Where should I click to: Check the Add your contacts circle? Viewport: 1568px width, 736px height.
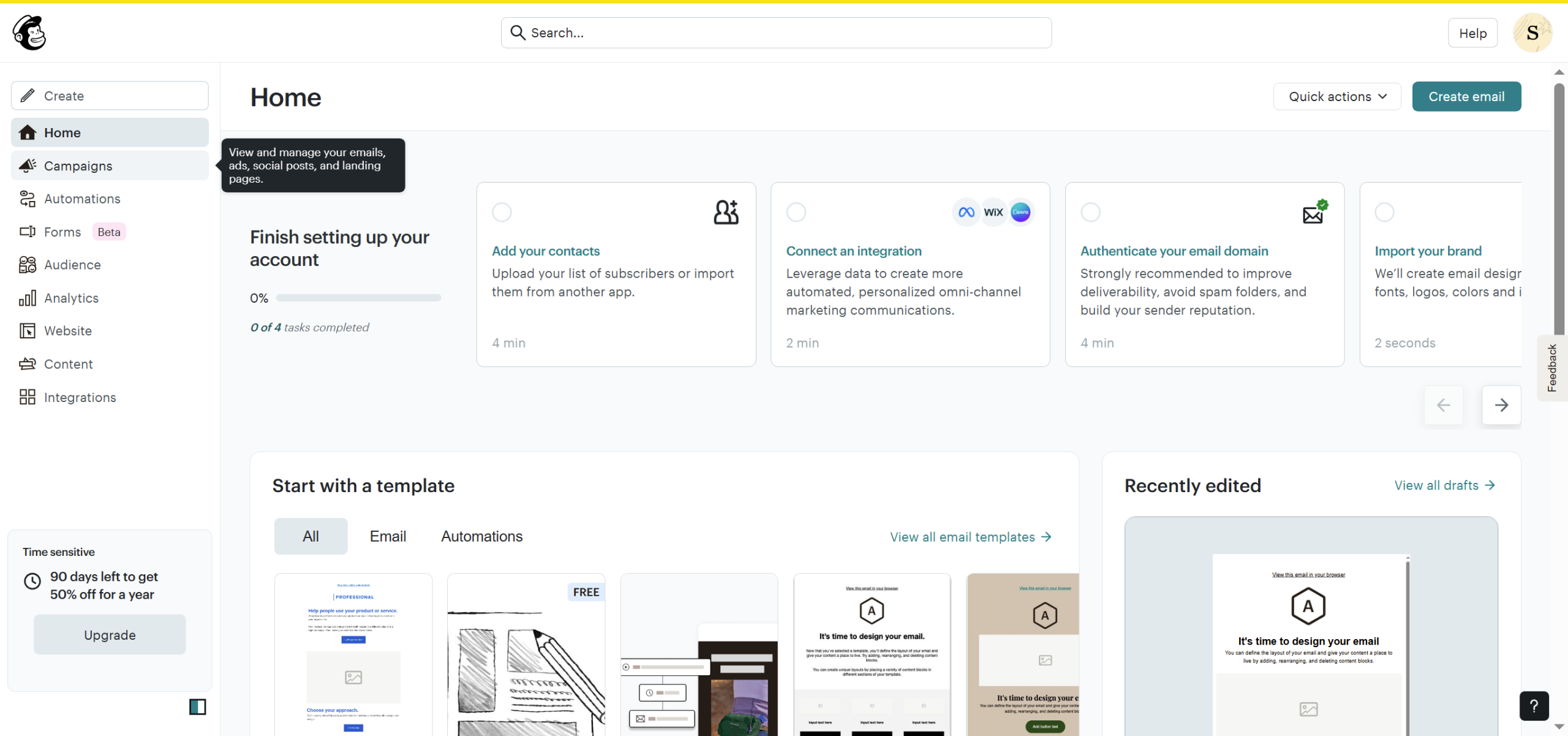[x=502, y=212]
